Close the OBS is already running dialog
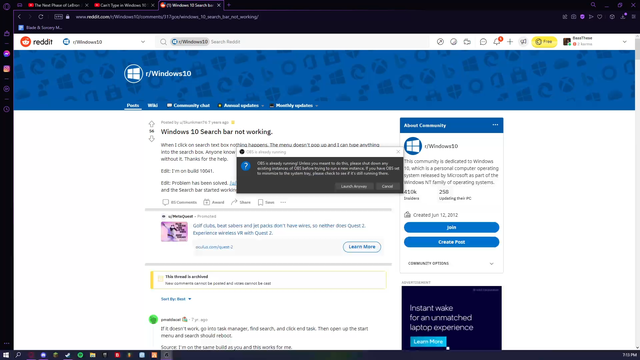Viewport: 640px width, 360px height. [x=398, y=151]
